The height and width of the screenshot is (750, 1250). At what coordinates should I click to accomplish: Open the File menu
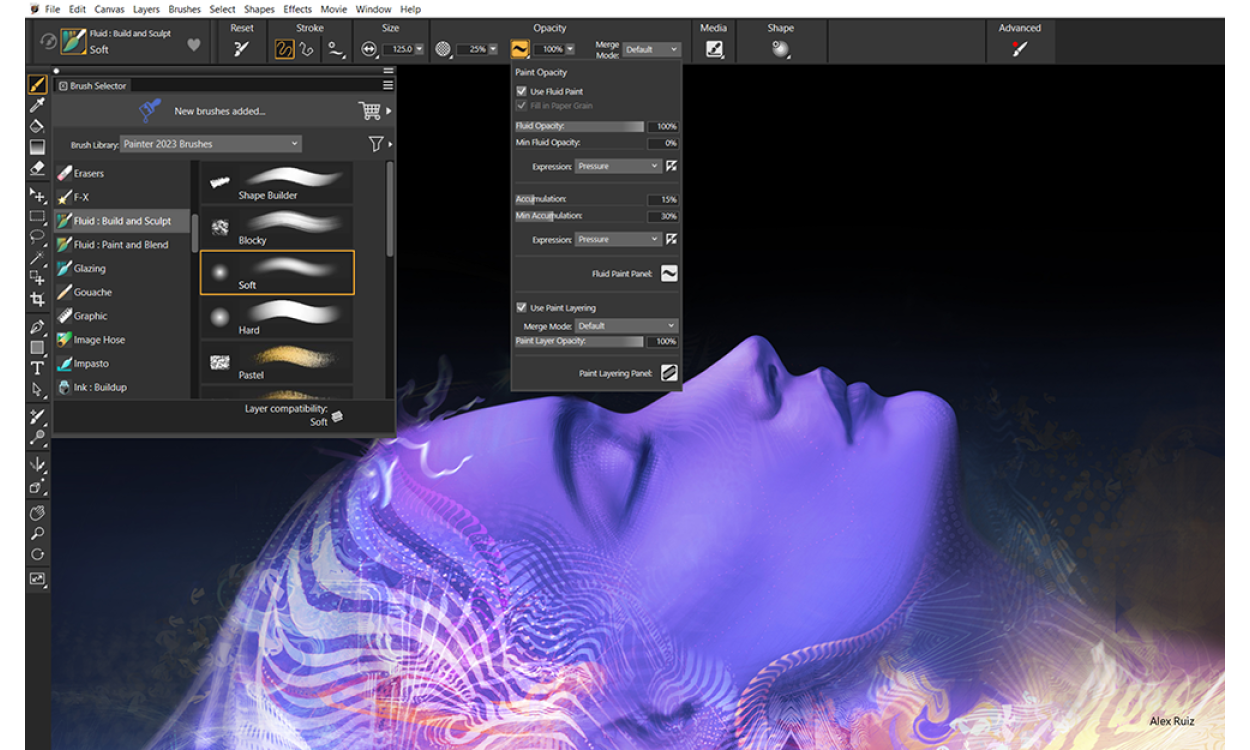point(52,9)
